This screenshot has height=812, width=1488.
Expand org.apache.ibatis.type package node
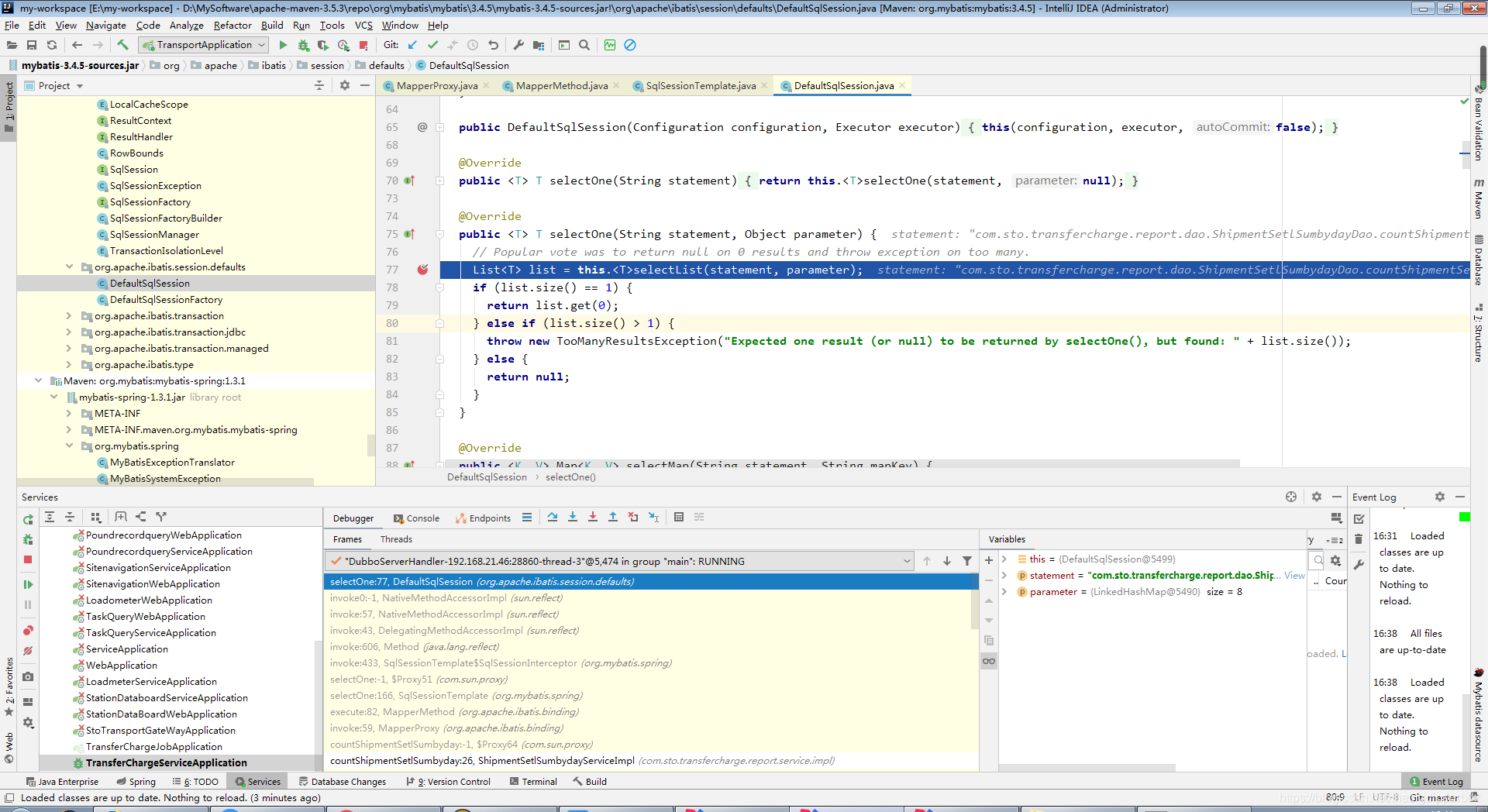(69, 364)
